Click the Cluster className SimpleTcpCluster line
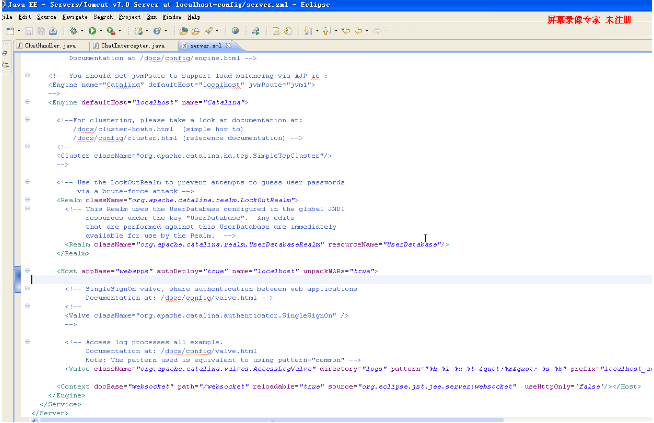The height and width of the screenshot is (423, 654). [x=194, y=156]
